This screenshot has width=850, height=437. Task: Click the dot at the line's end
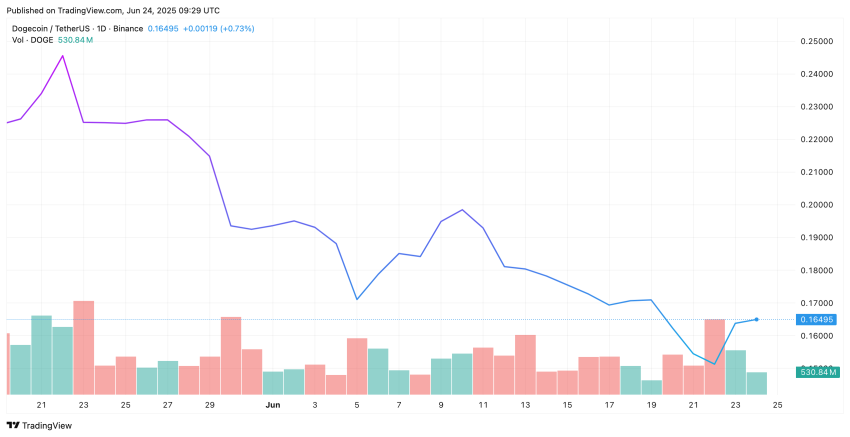click(756, 319)
